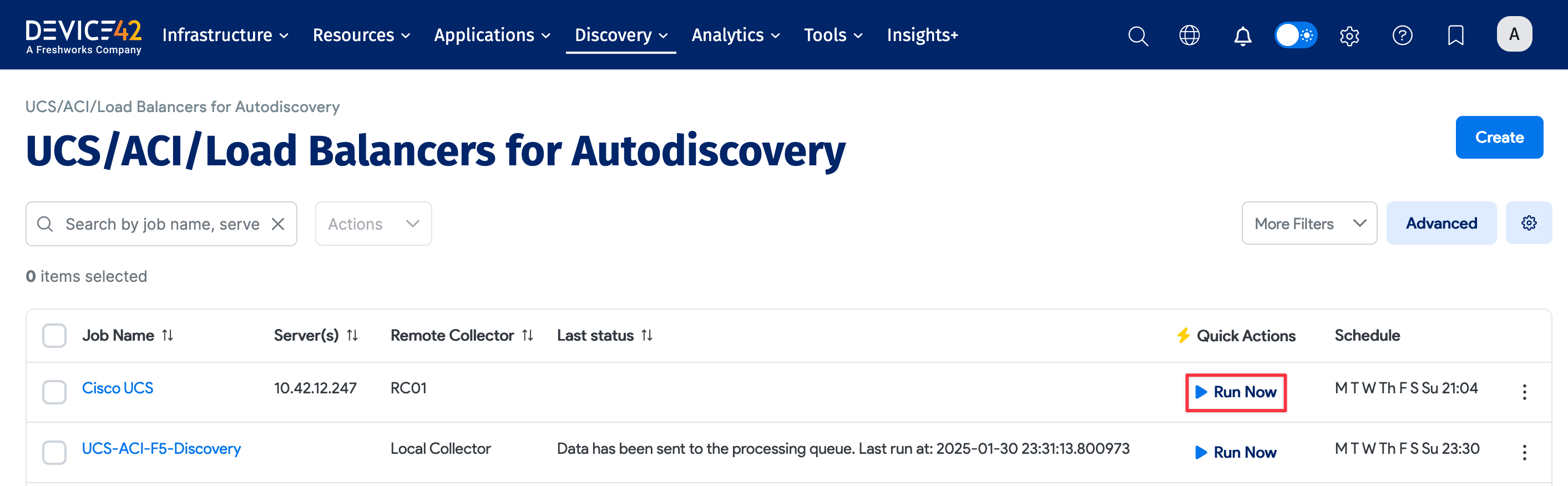
Task: Click the help question mark icon
Action: coord(1402,36)
